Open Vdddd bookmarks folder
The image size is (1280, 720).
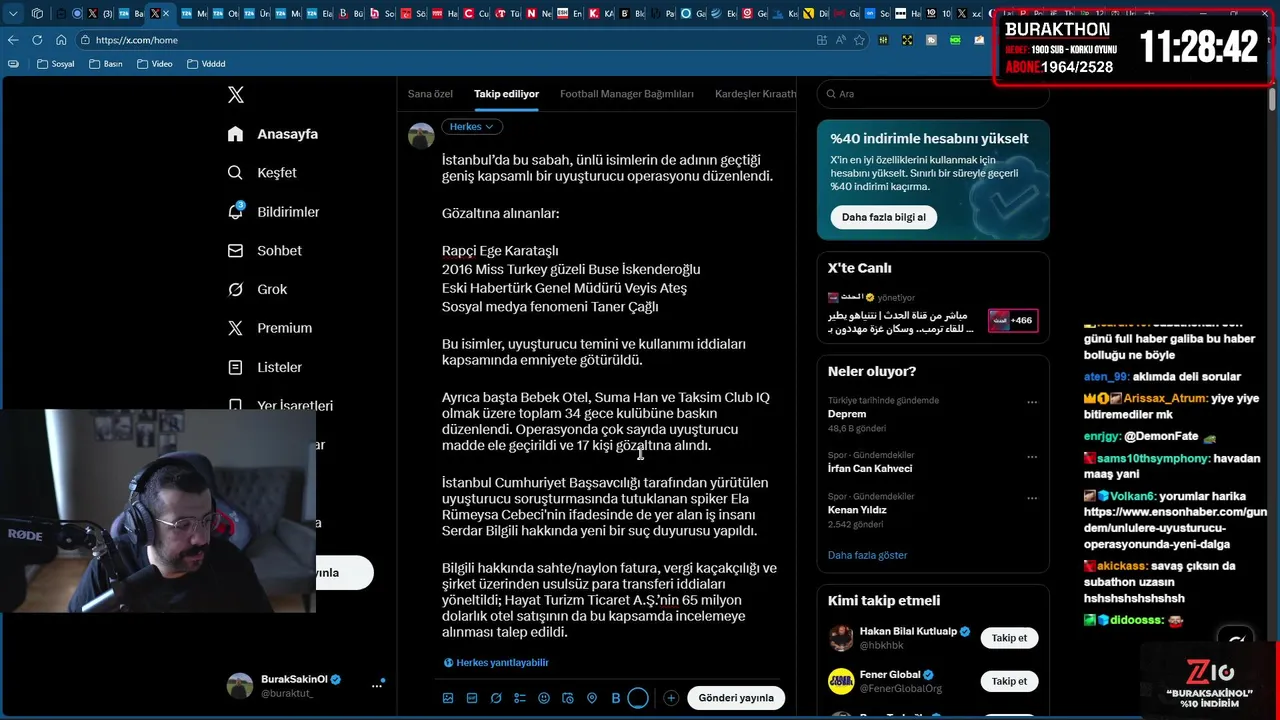206,64
